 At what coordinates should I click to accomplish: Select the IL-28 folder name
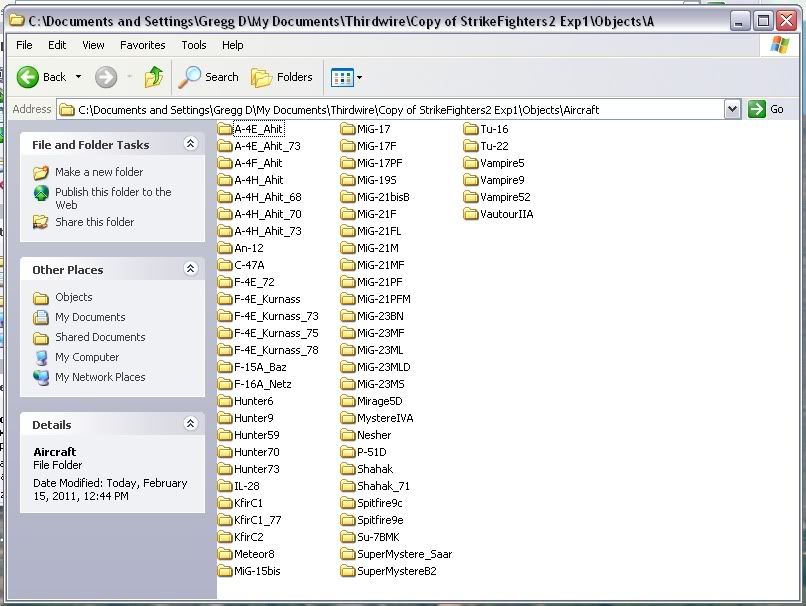pos(247,486)
